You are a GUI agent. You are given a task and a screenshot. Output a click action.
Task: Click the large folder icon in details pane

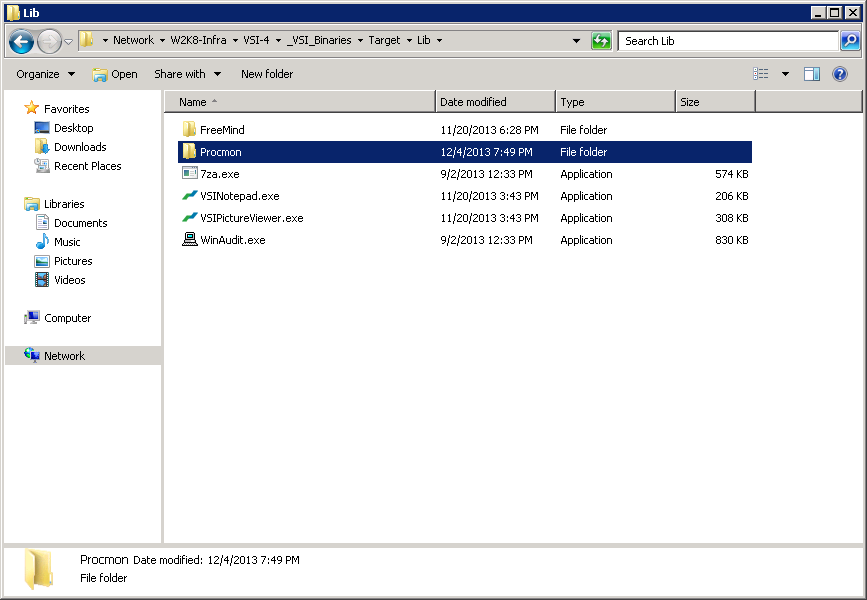pos(39,569)
